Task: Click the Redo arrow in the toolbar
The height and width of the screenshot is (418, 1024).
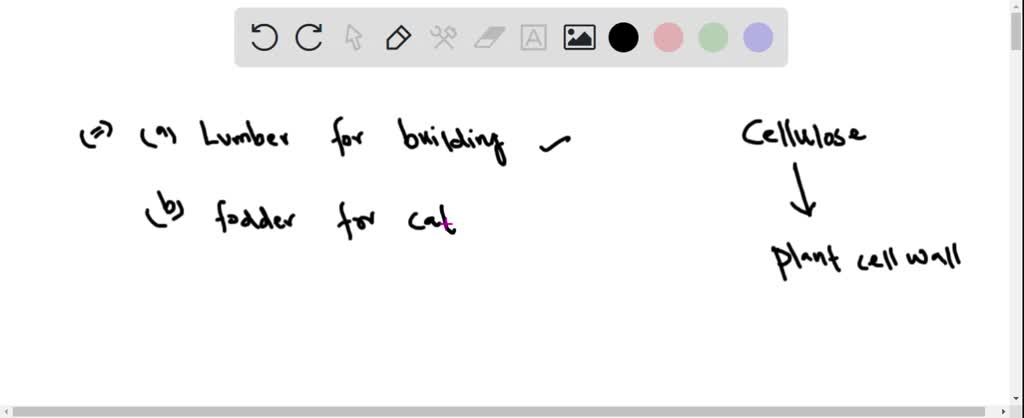Action: (309, 38)
